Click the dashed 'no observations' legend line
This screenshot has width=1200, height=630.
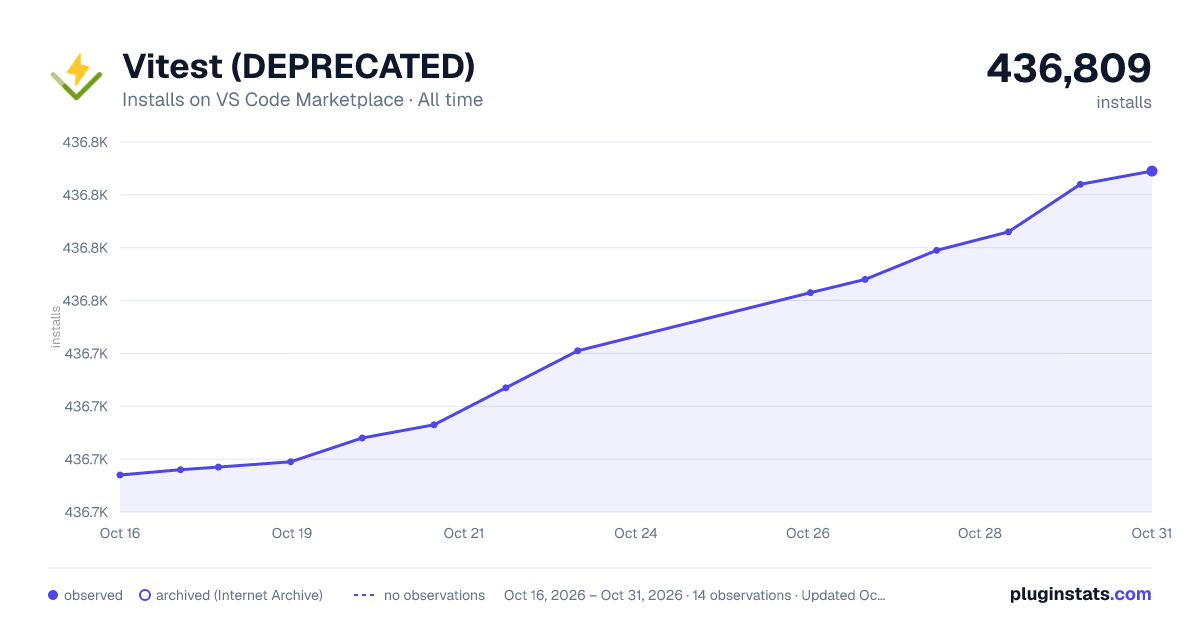[x=364, y=595]
